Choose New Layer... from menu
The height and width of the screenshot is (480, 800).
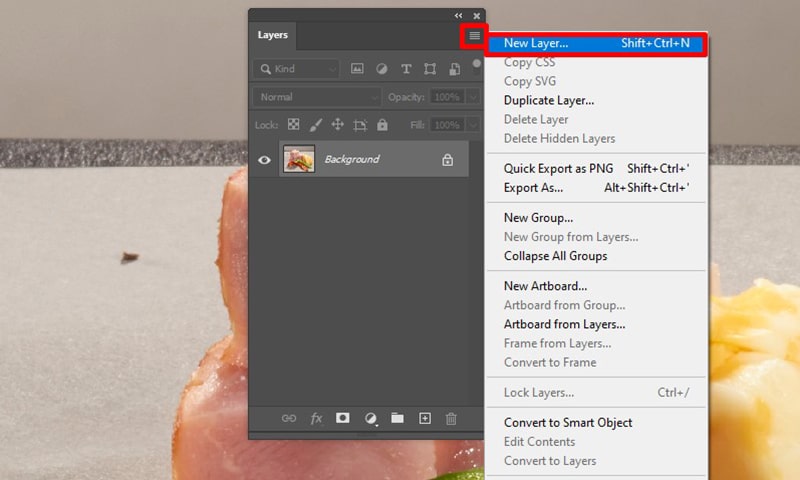pyautogui.click(x=596, y=43)
